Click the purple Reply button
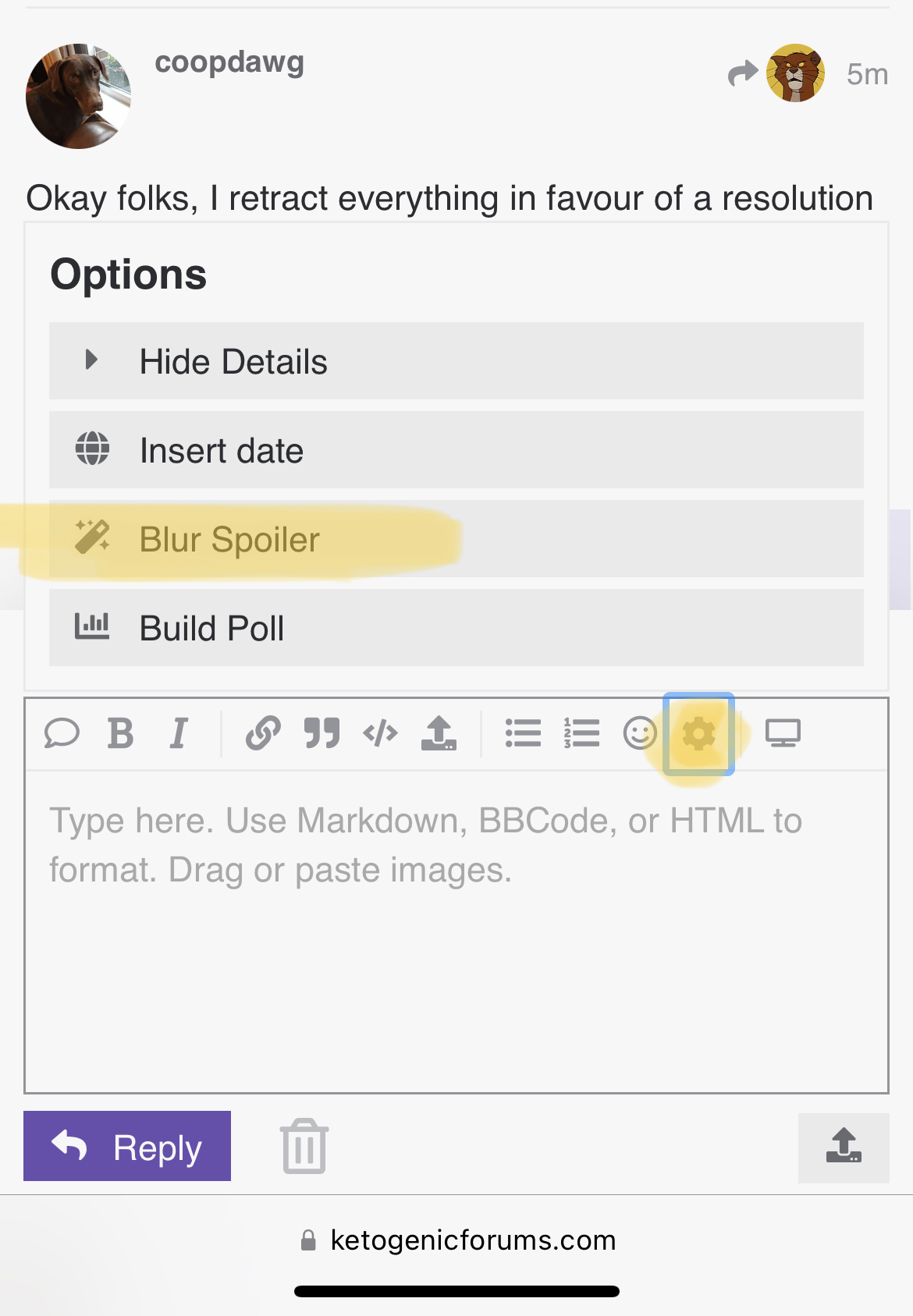This screenshot has width=913, height=1316. point(127,1146)
